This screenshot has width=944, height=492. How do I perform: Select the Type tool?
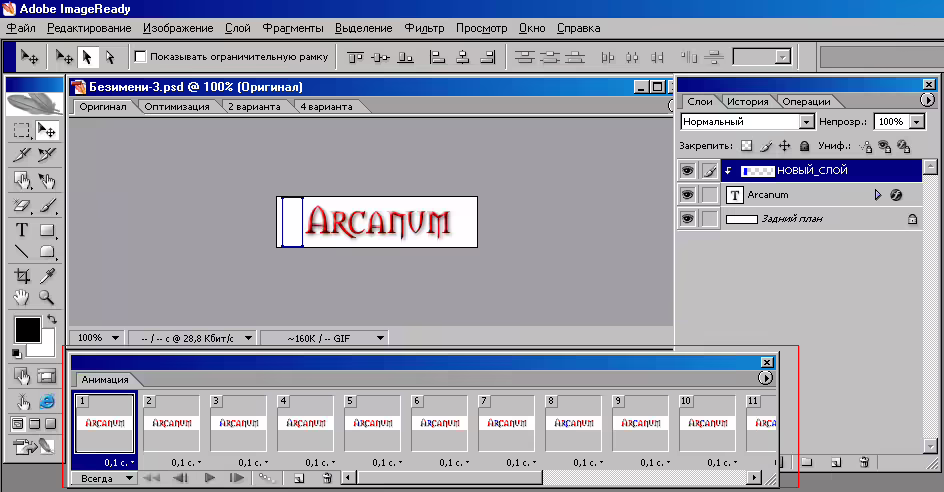pos(22,229)
